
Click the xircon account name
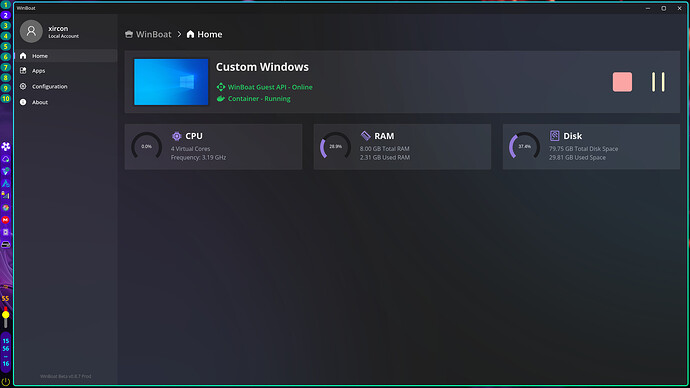tap(58, 29)
